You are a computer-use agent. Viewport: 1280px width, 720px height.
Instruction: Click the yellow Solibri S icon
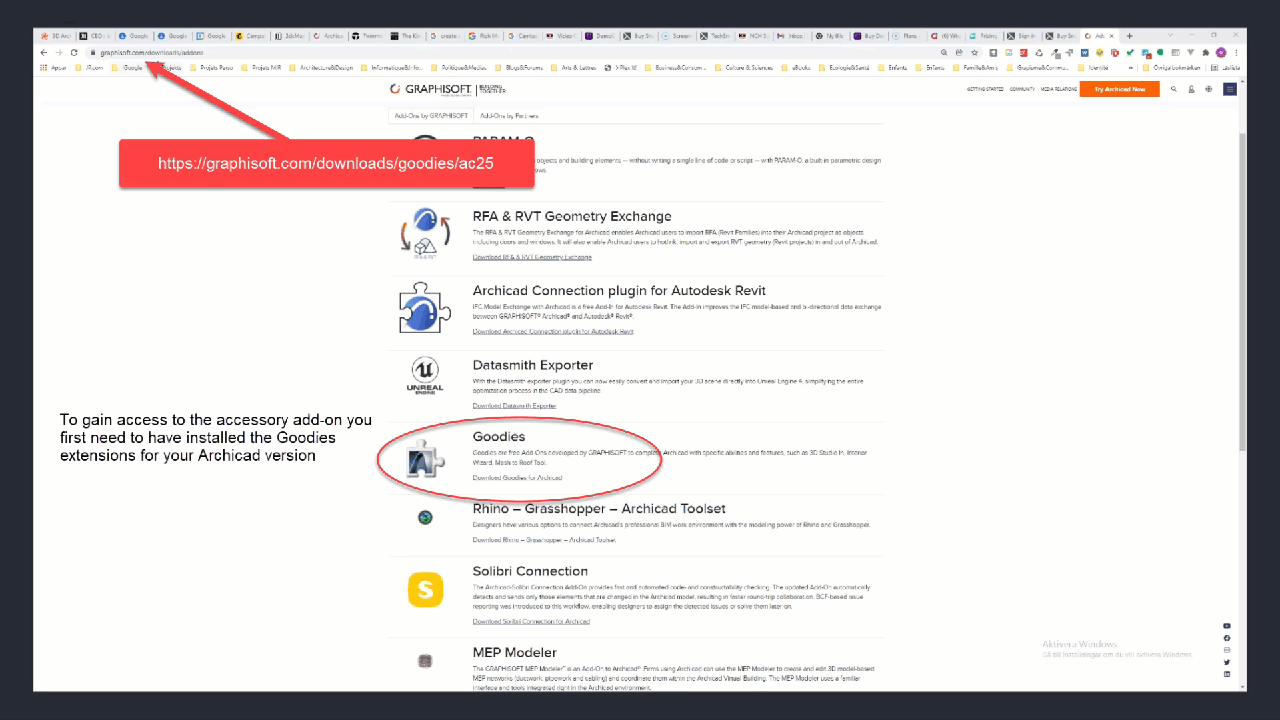pos(425,589)
